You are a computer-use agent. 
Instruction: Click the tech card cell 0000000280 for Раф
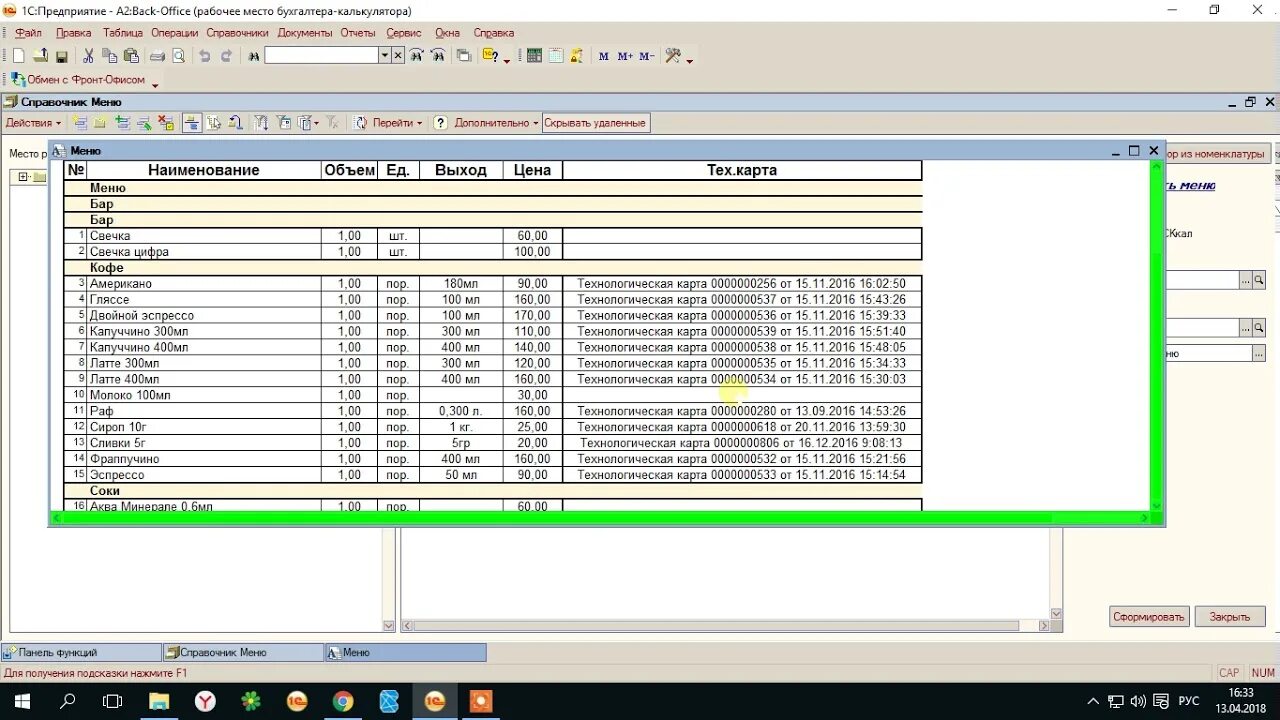point(741,411)
